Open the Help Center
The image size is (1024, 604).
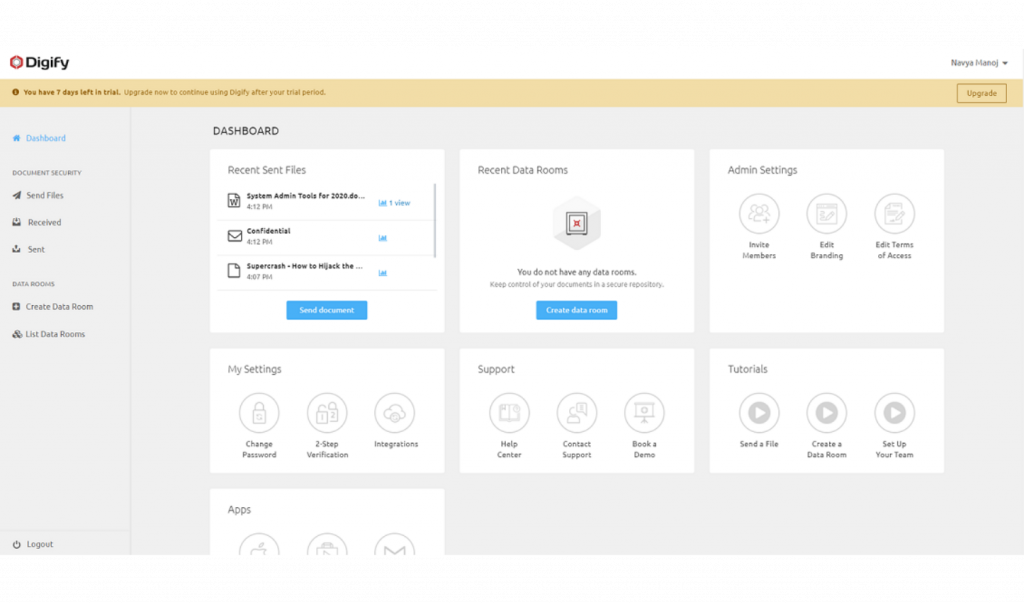point(509,412)
